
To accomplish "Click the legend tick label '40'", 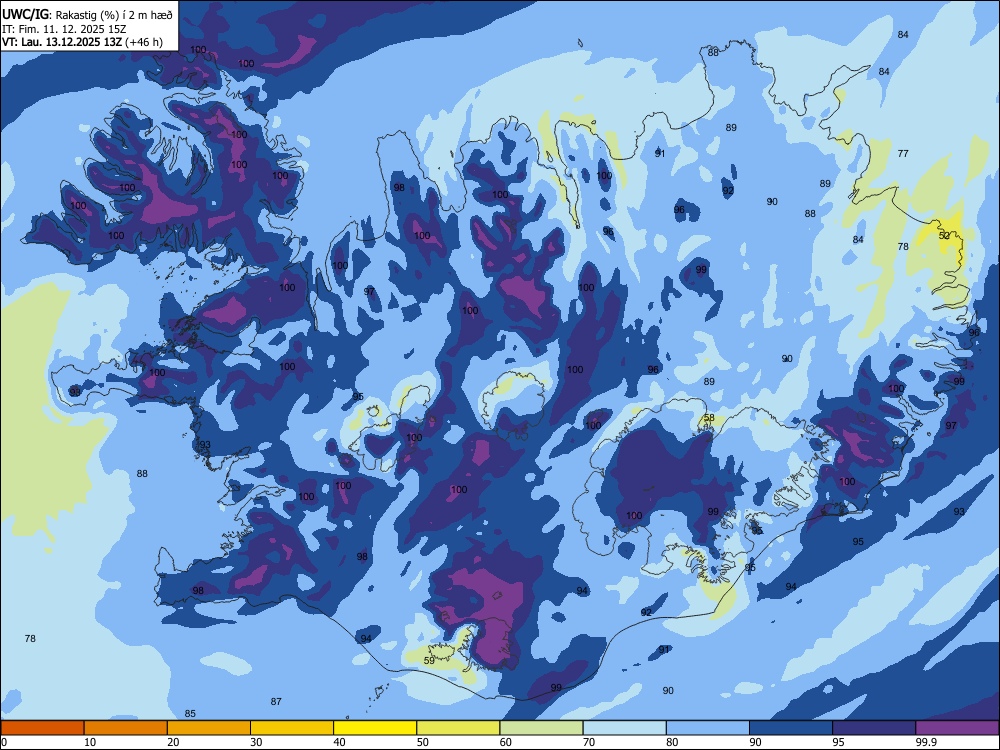I will (x=339, y=742).
